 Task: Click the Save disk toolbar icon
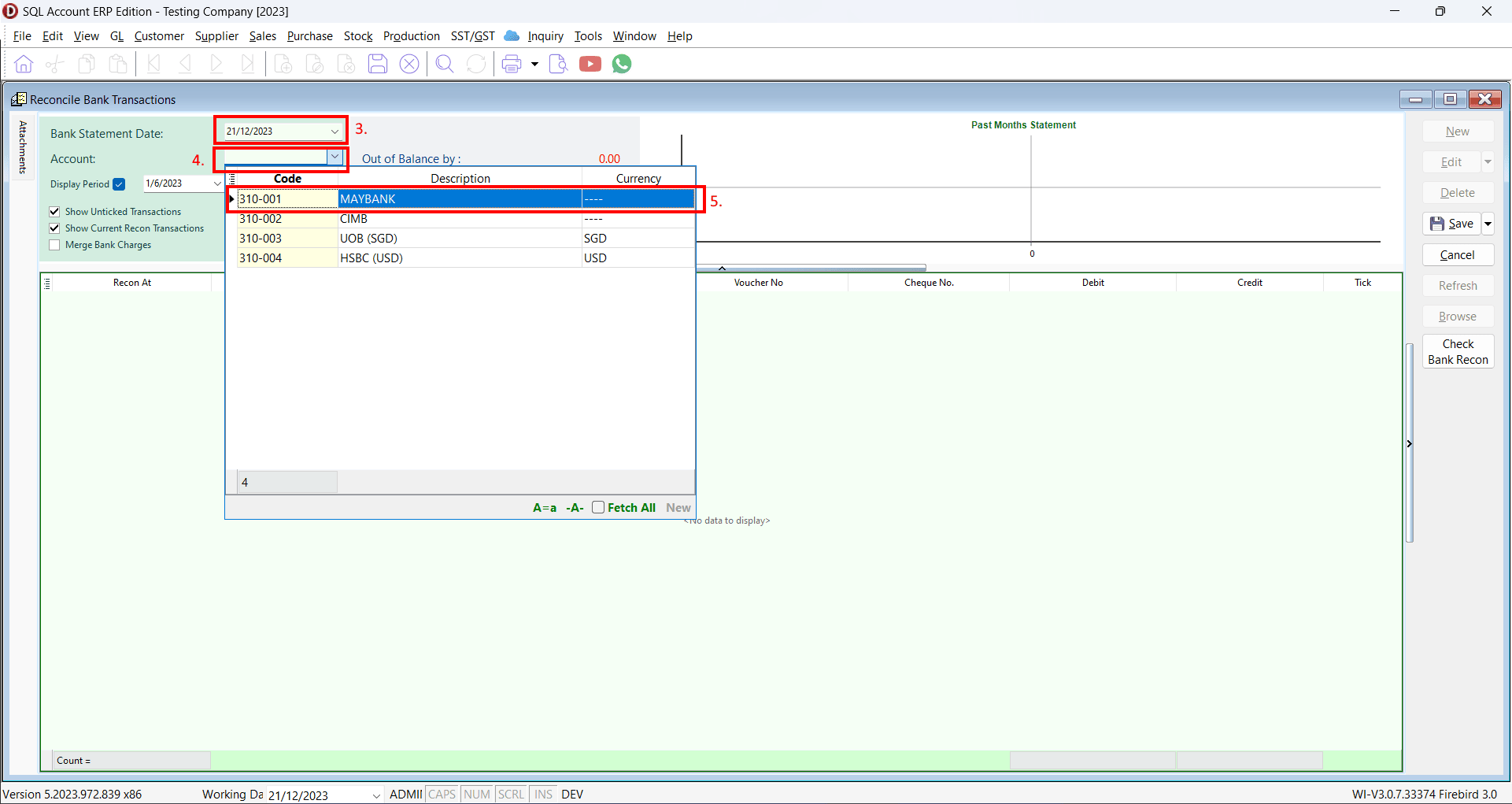pos(378,65)
